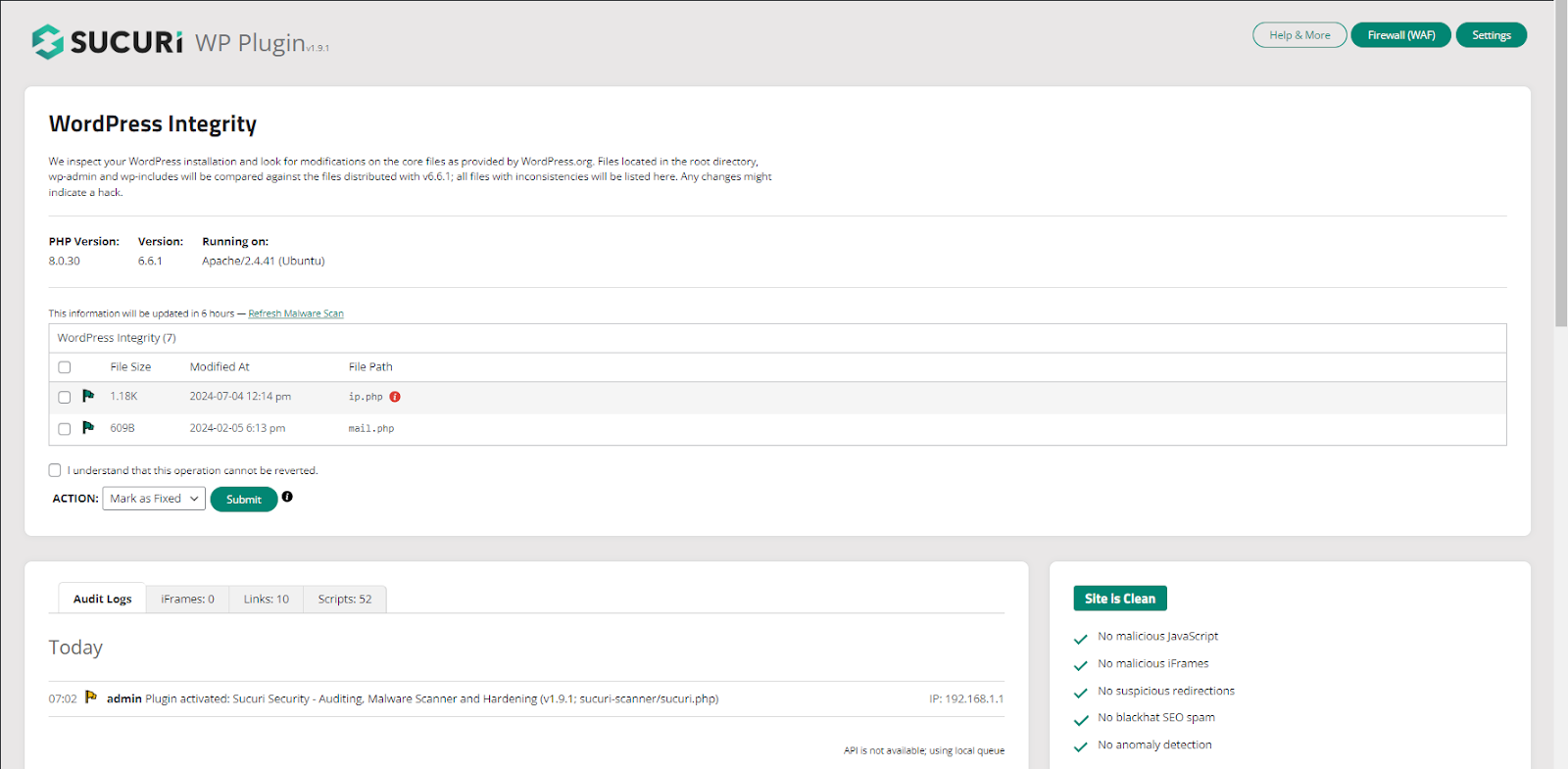1568x769 pixels.
Task: Submit the selected integrity action
Action: (x=244, y=500)
